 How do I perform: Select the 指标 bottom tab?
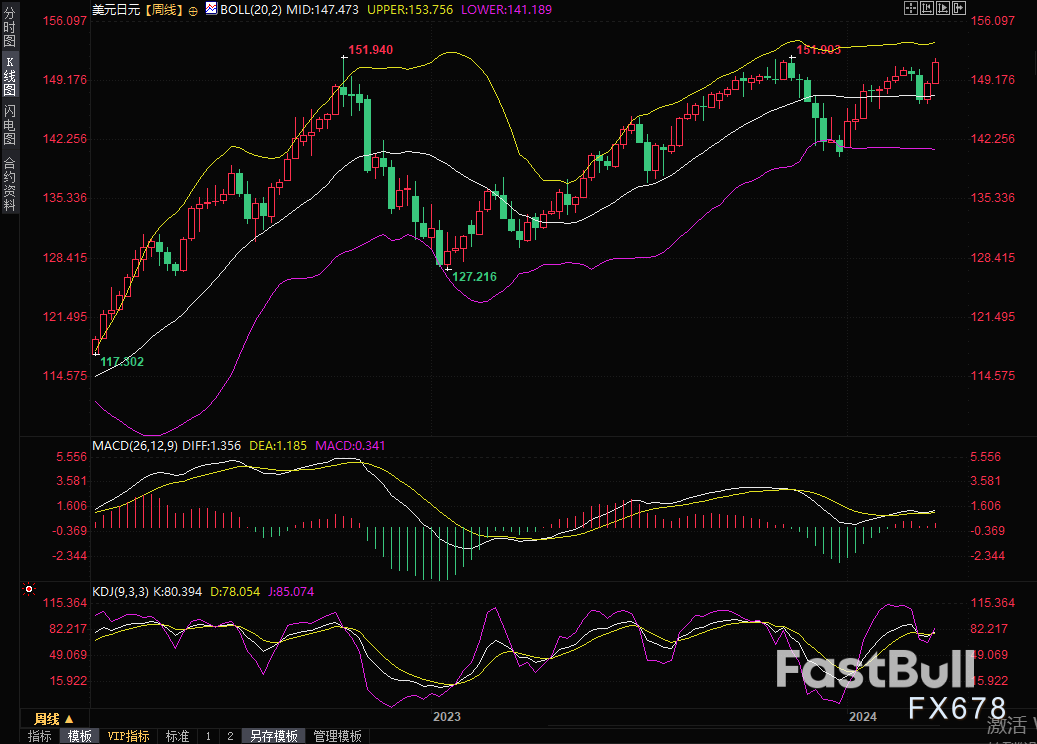tap(40, 736)
